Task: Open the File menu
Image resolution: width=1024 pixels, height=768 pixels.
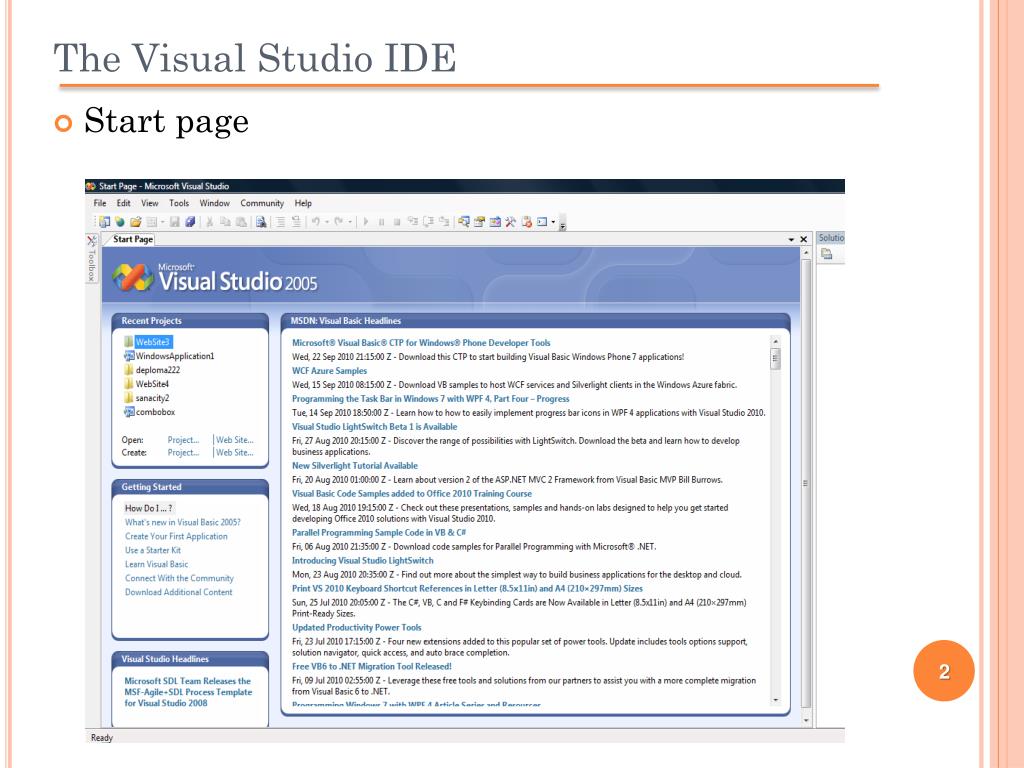Action: tap(100, 203)
